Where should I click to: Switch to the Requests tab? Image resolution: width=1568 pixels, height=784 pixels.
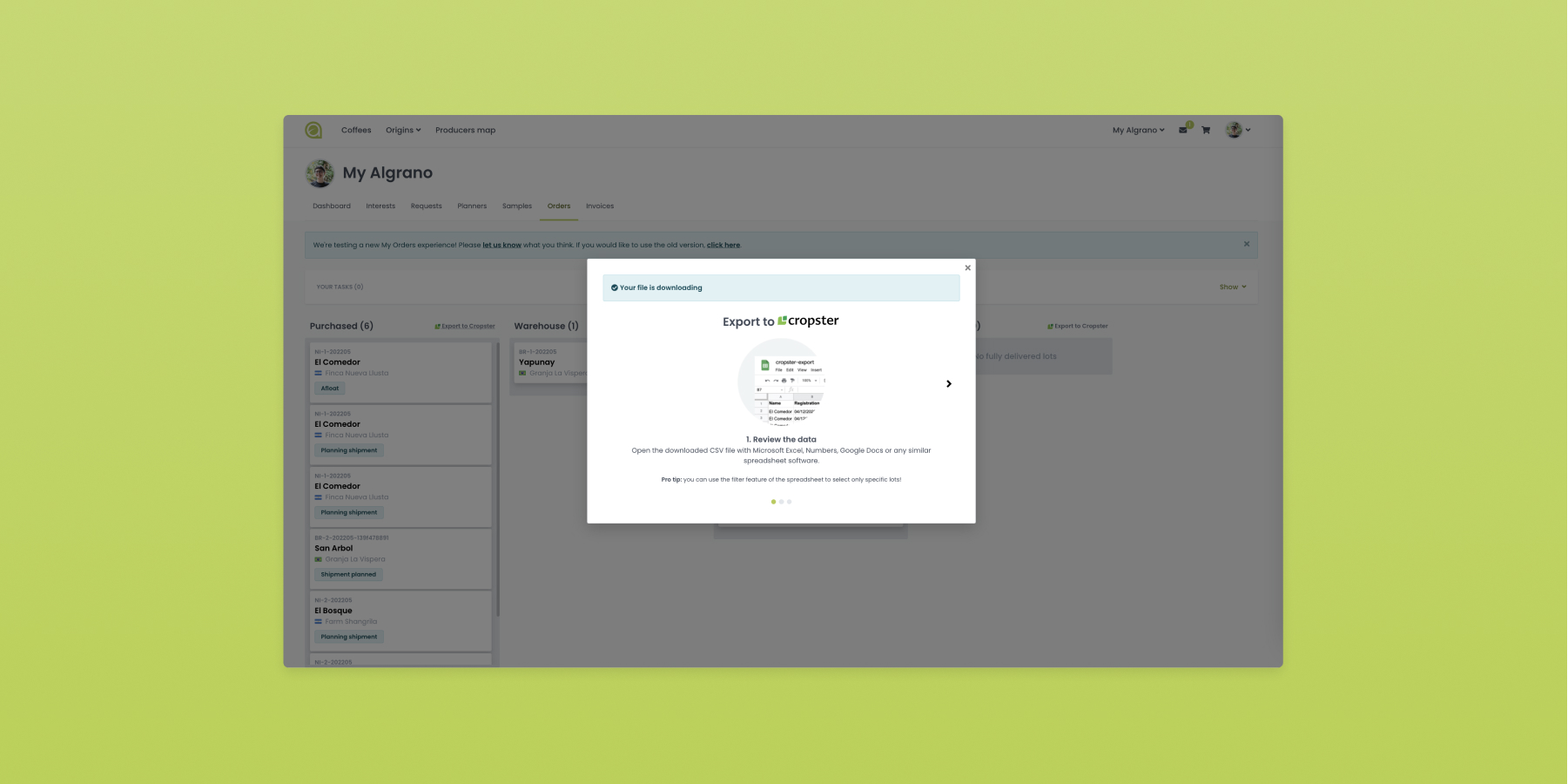click(x=427, y=206)
